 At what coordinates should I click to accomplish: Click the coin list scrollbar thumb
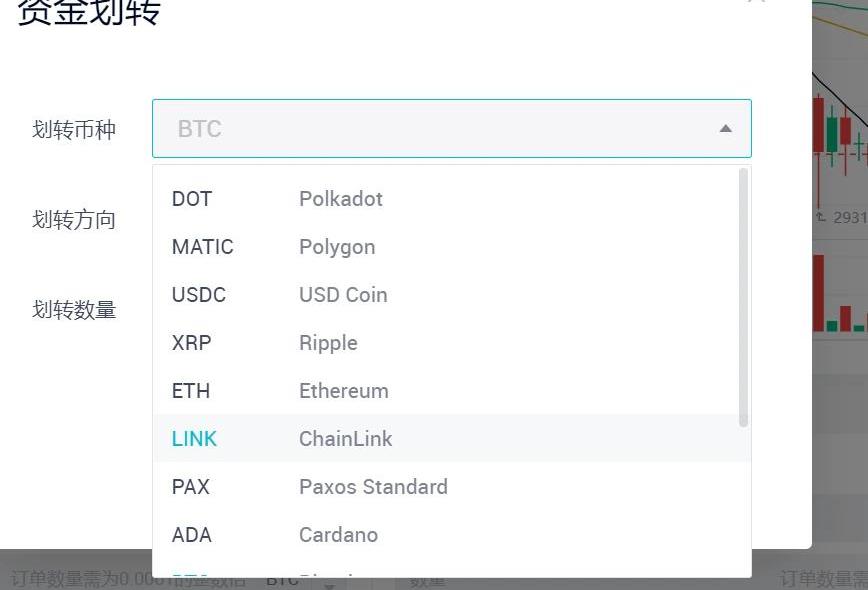coord(743,297)
